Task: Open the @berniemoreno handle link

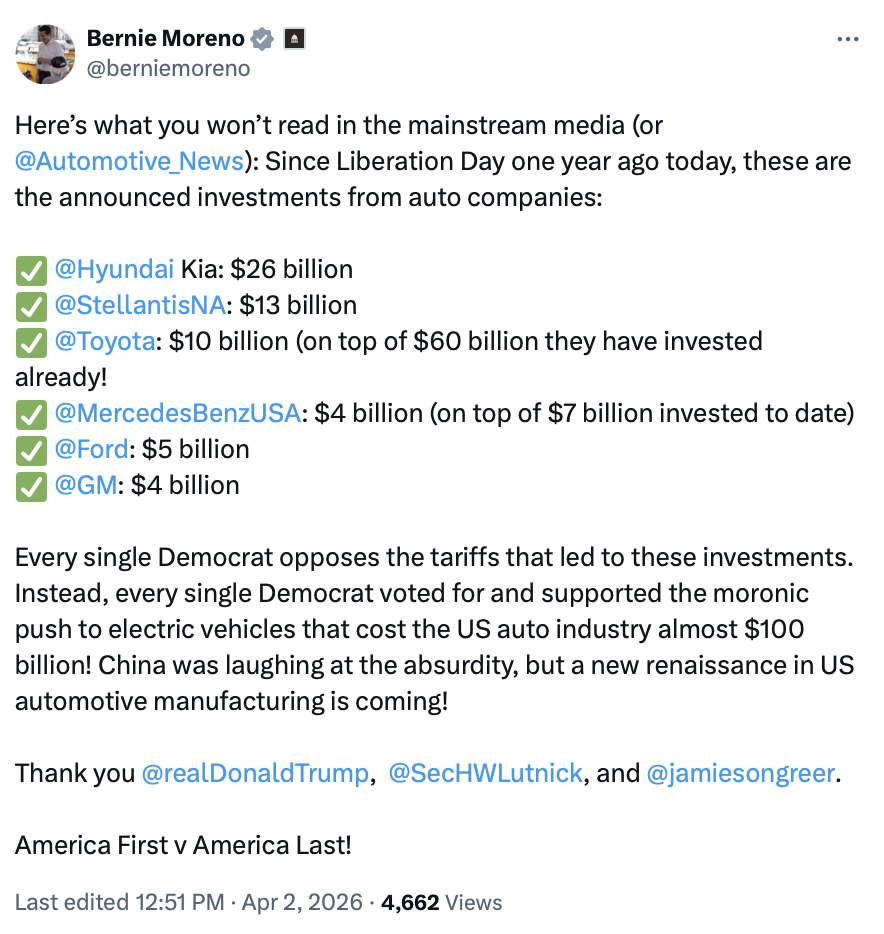Action: [168, 68]
